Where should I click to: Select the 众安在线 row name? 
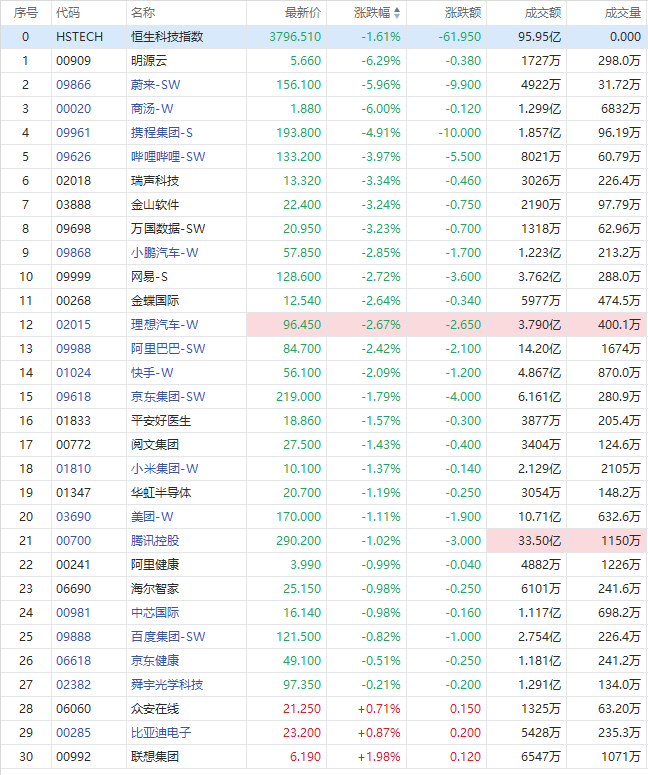pyautogui.click(x=155, y=708)
